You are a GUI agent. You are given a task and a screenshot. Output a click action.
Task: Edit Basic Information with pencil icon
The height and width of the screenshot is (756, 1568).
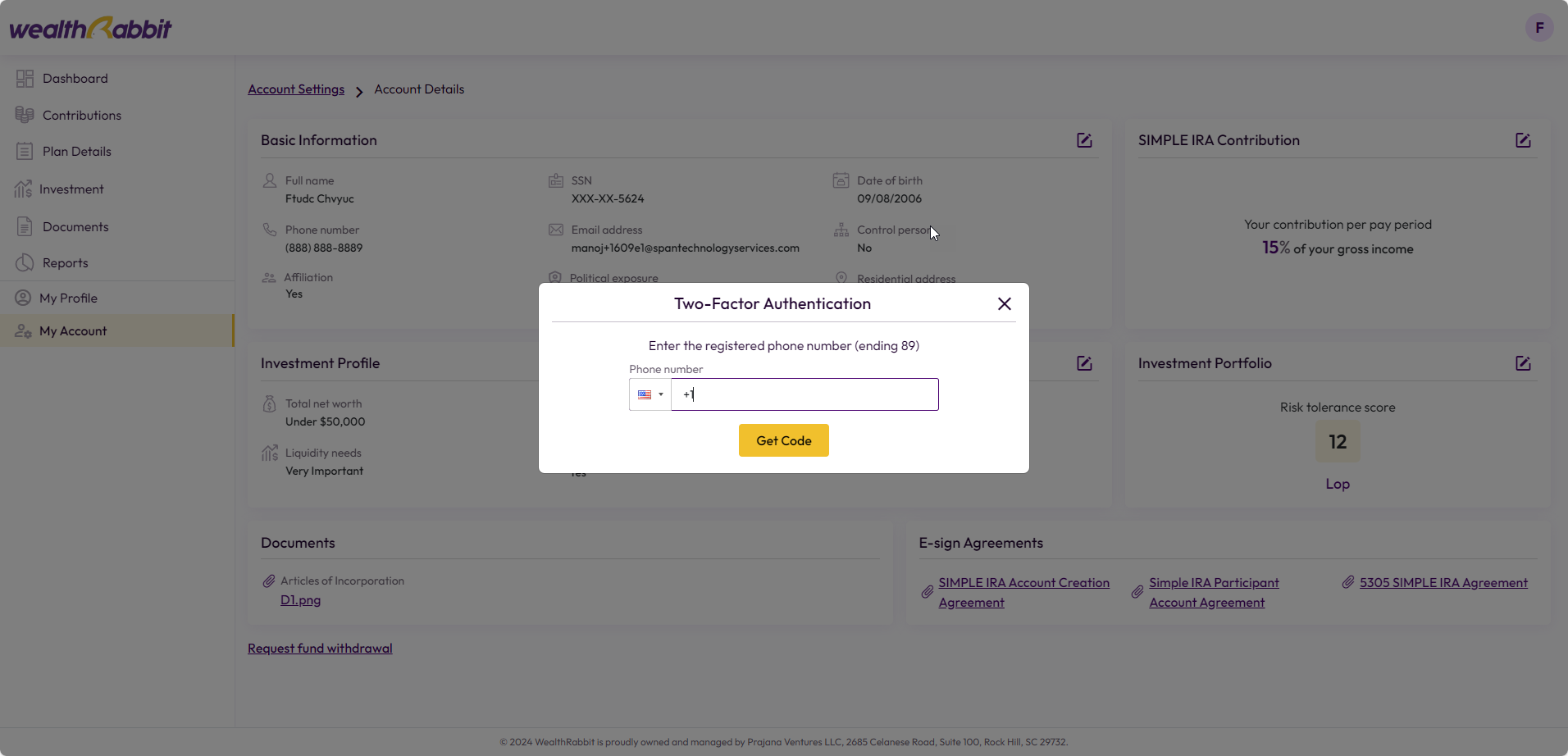pos(1084,140)
